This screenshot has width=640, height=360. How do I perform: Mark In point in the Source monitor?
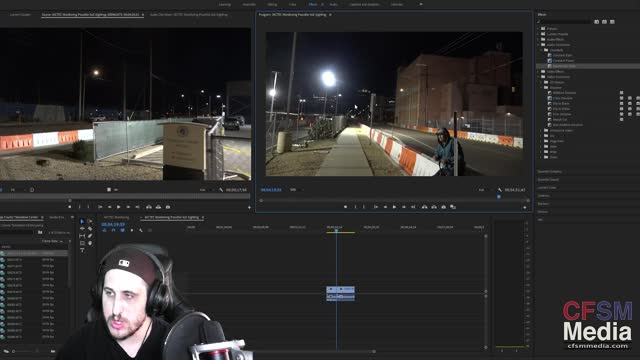79,207
